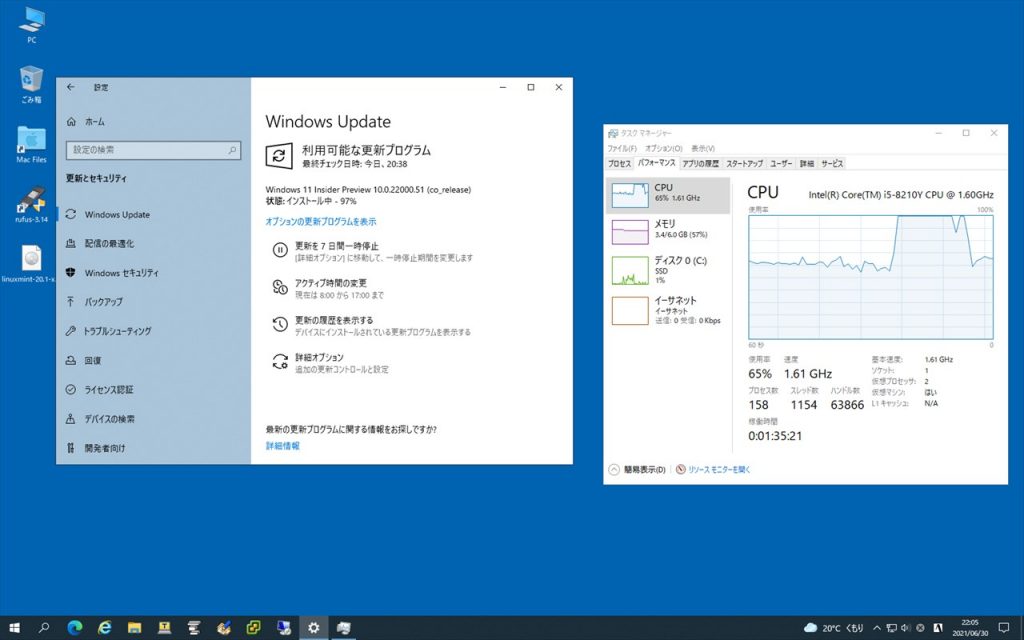Image resolution: width=1024 pixels, height=640 pixels.
Task: Launch the rufus-3.14 desktop icon
Action: (31, 204)
